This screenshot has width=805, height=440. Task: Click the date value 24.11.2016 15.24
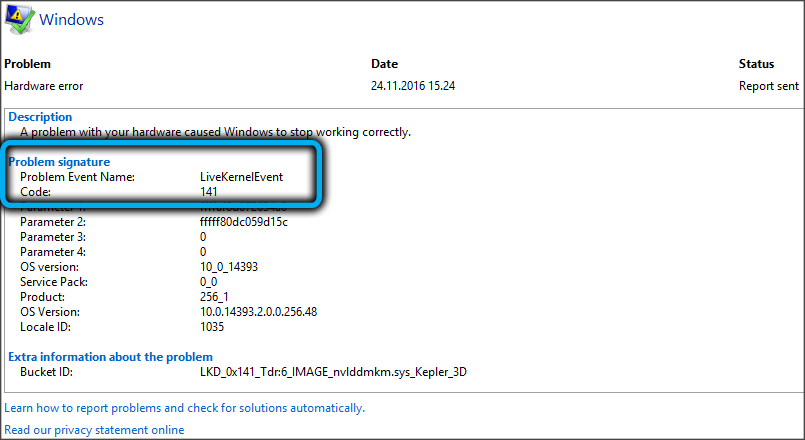(413, 86)
